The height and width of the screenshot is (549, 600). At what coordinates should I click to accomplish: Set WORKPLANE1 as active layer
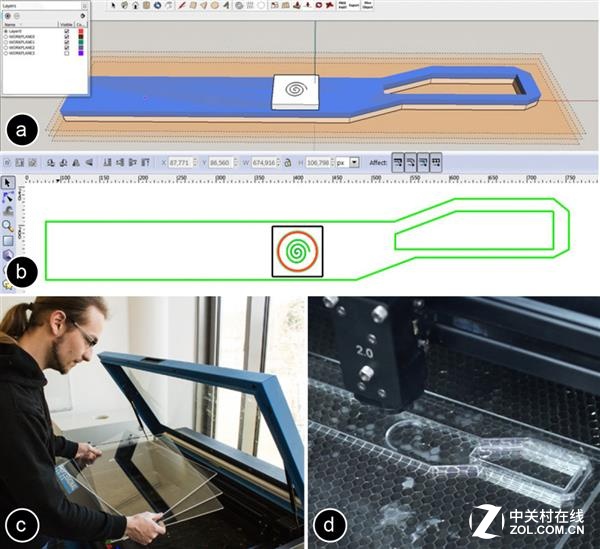(x=6, y=42)
